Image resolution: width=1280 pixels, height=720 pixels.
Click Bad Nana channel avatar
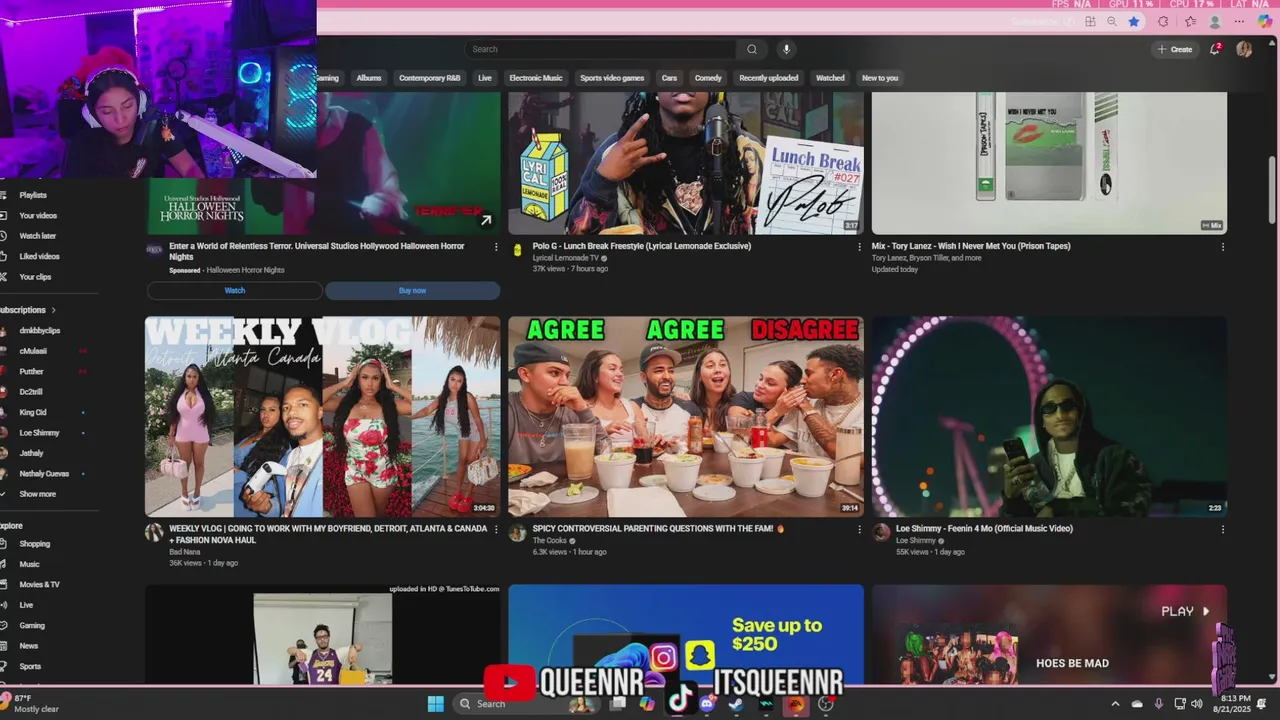[x=154, y=533]
